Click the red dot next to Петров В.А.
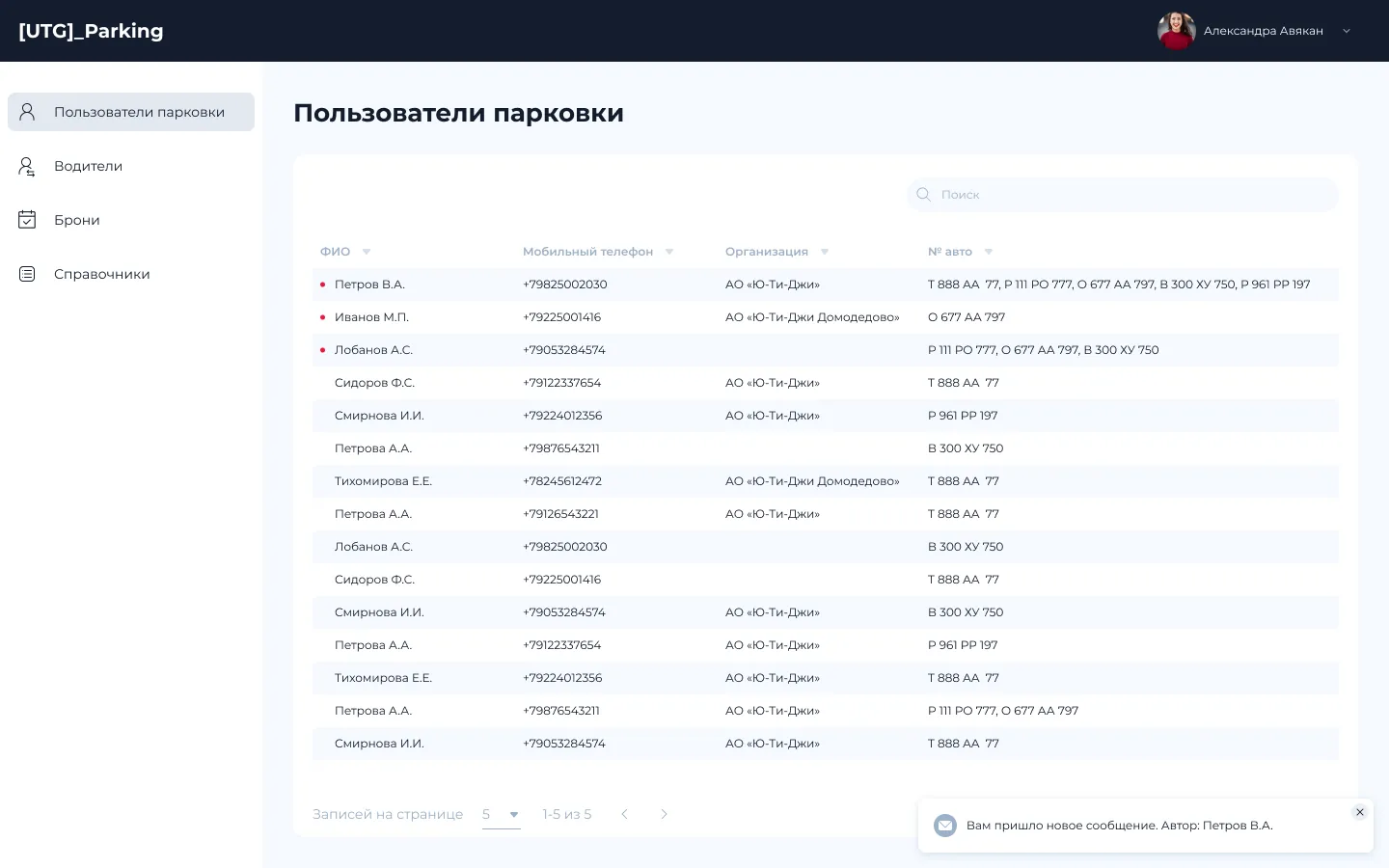The image size is (1389, 868). (x=322, y=285)
